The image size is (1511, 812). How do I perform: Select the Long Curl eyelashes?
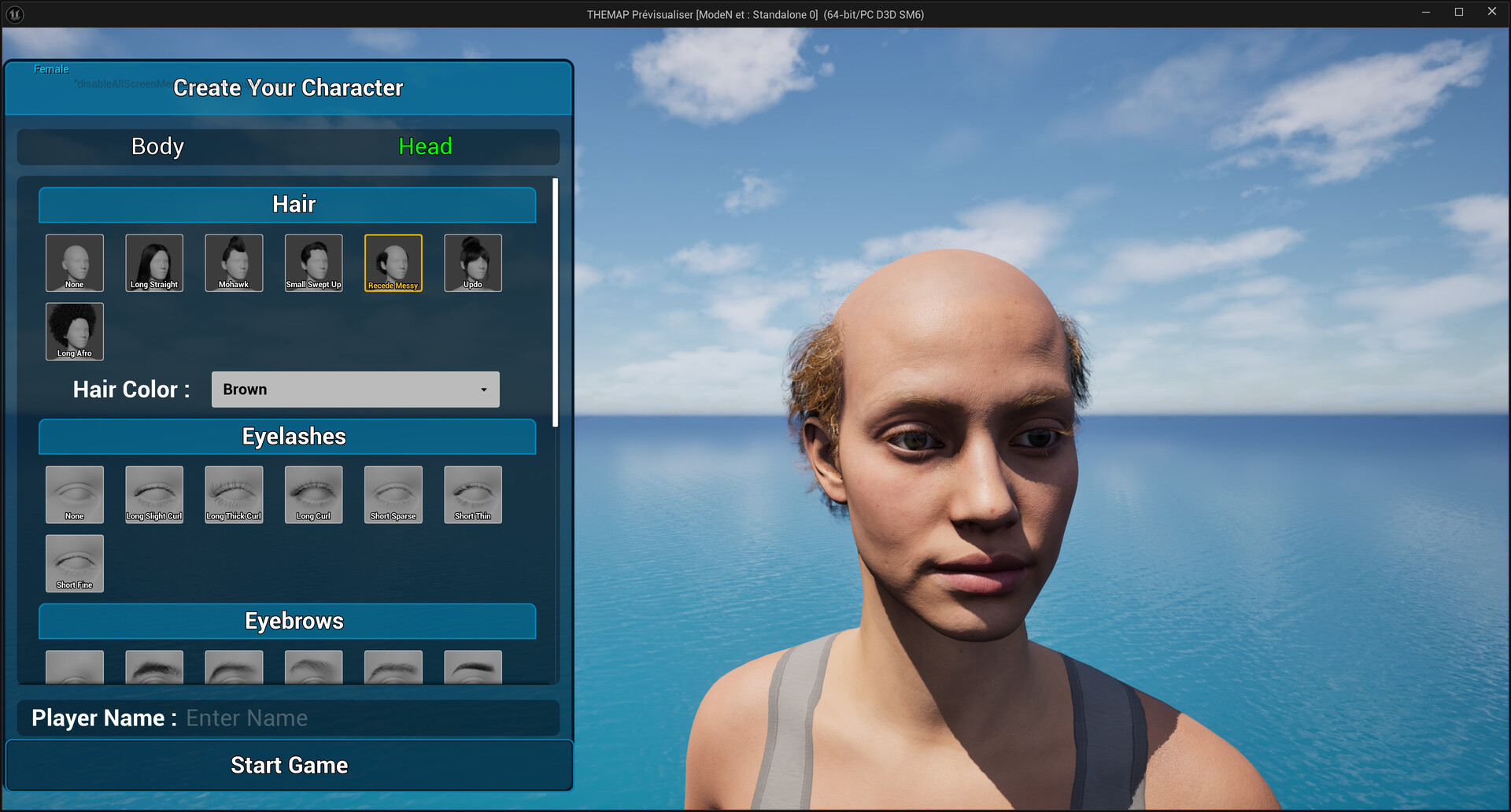click(313, 494)
